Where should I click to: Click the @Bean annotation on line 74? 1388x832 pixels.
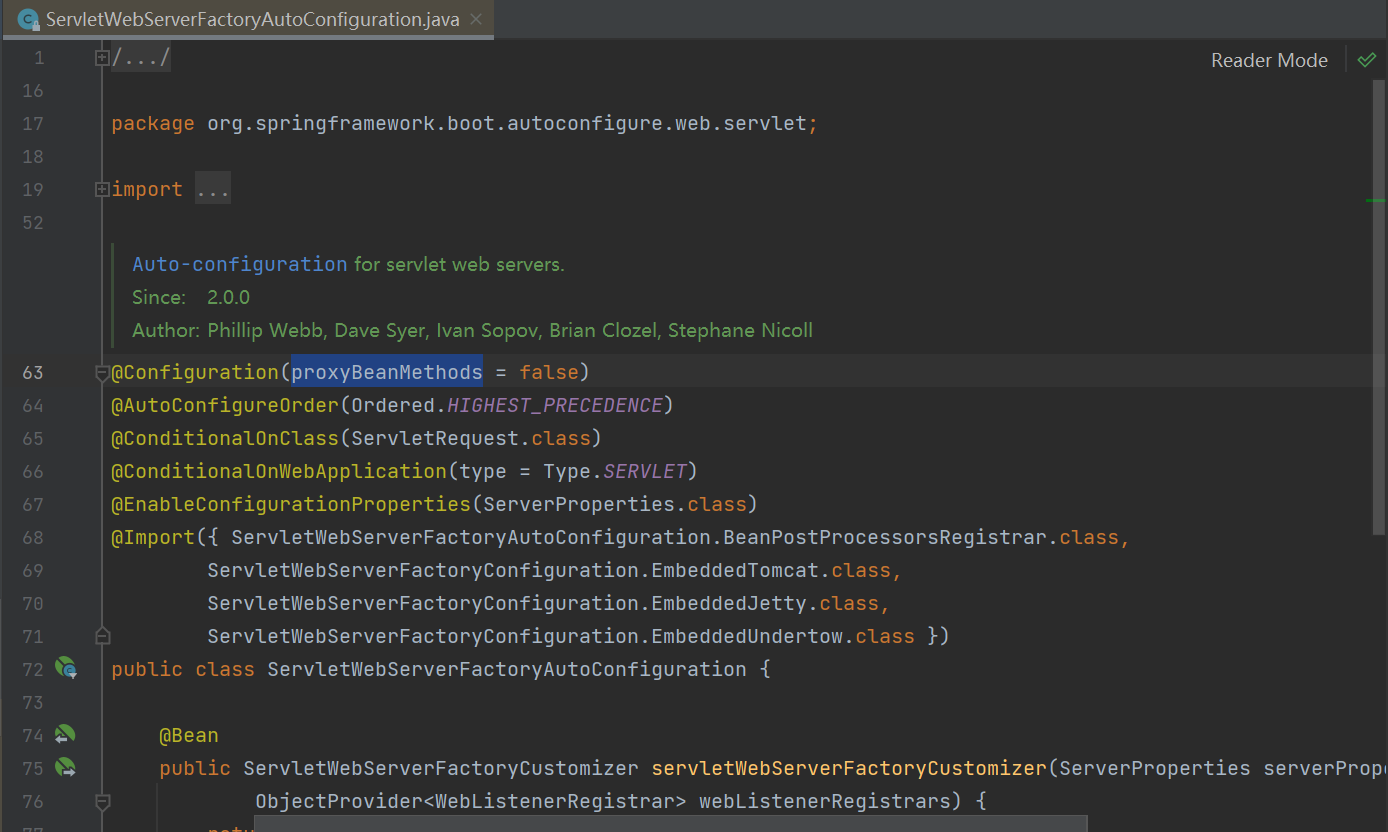(x=189, y=735)
